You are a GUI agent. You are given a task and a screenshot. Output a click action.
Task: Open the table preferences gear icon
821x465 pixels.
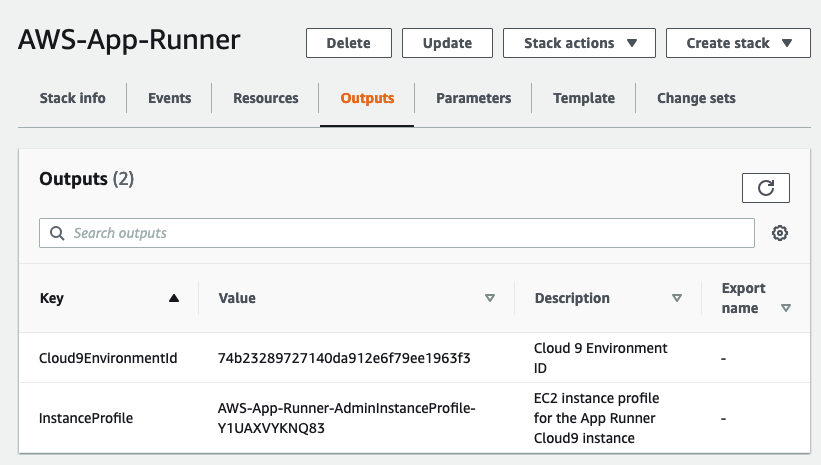tap(780, 233)
